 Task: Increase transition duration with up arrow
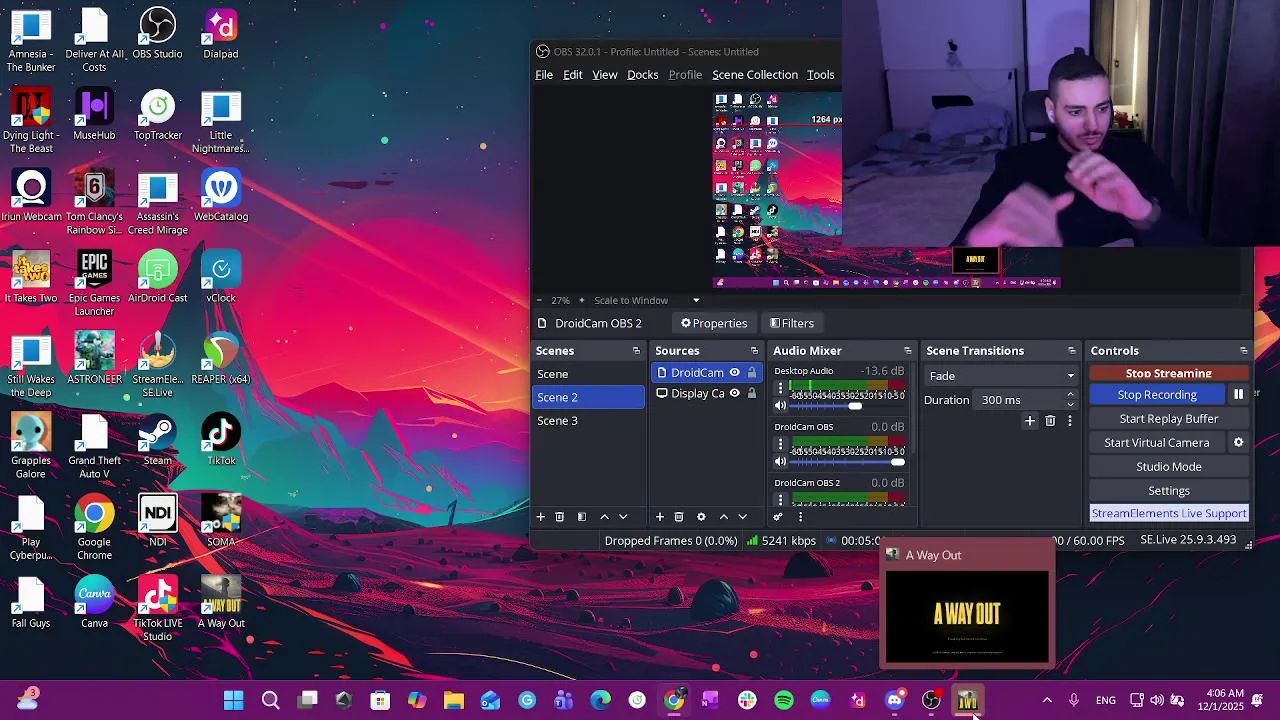click(1070, 395)
